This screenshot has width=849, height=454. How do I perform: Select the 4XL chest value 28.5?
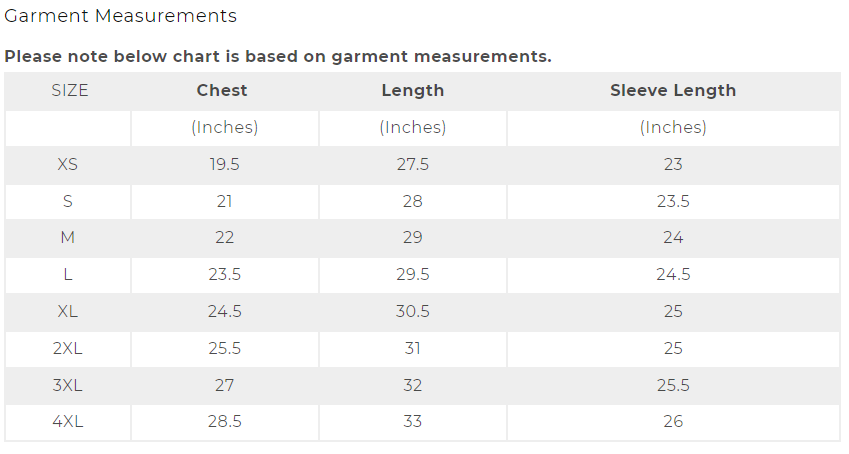(224, 421)
